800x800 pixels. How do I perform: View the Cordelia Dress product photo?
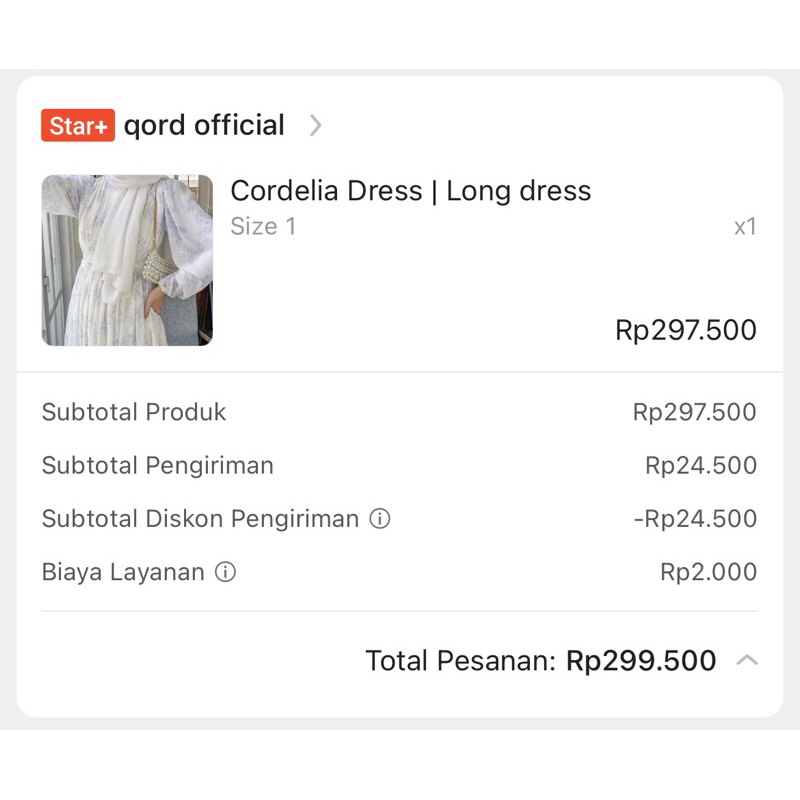[x=127, y=260]
